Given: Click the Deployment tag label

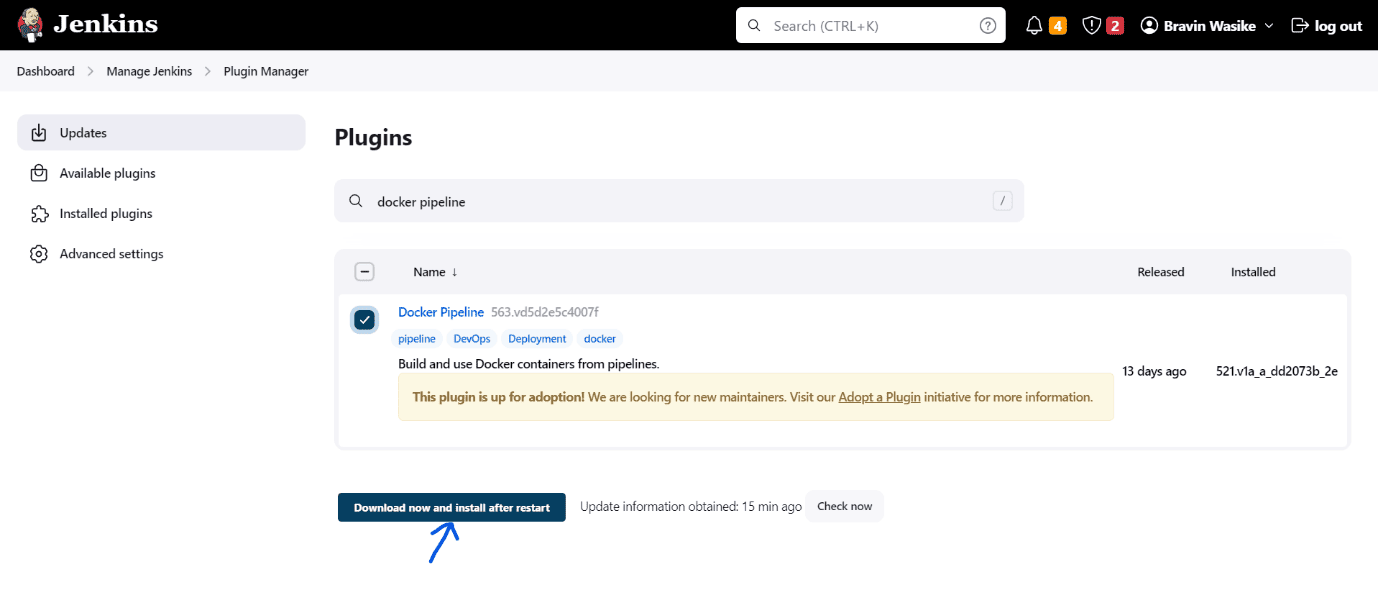Looking at the screenshot, I should pos(537,339).
